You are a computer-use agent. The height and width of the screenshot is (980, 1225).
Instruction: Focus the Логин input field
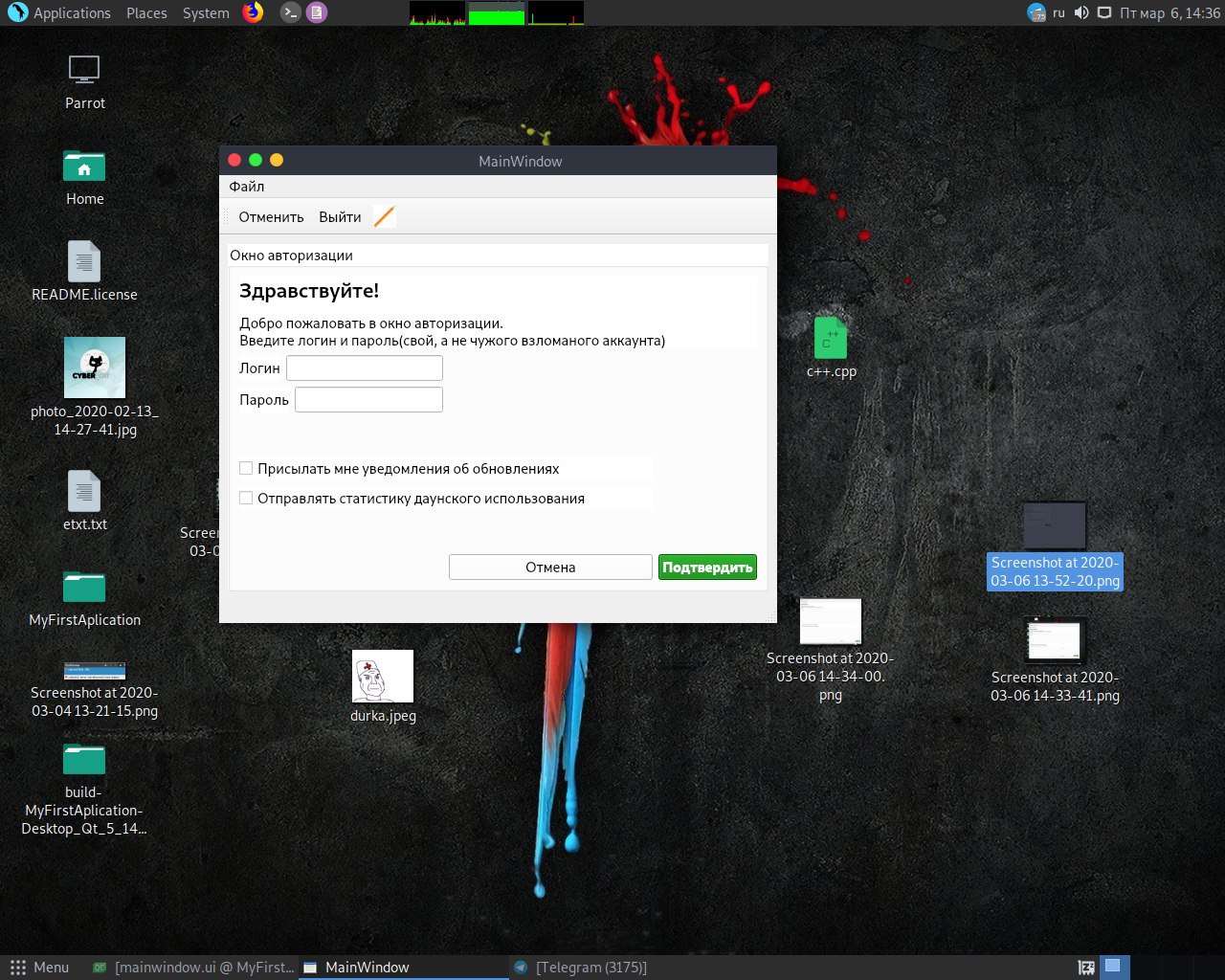click(365, 367)
